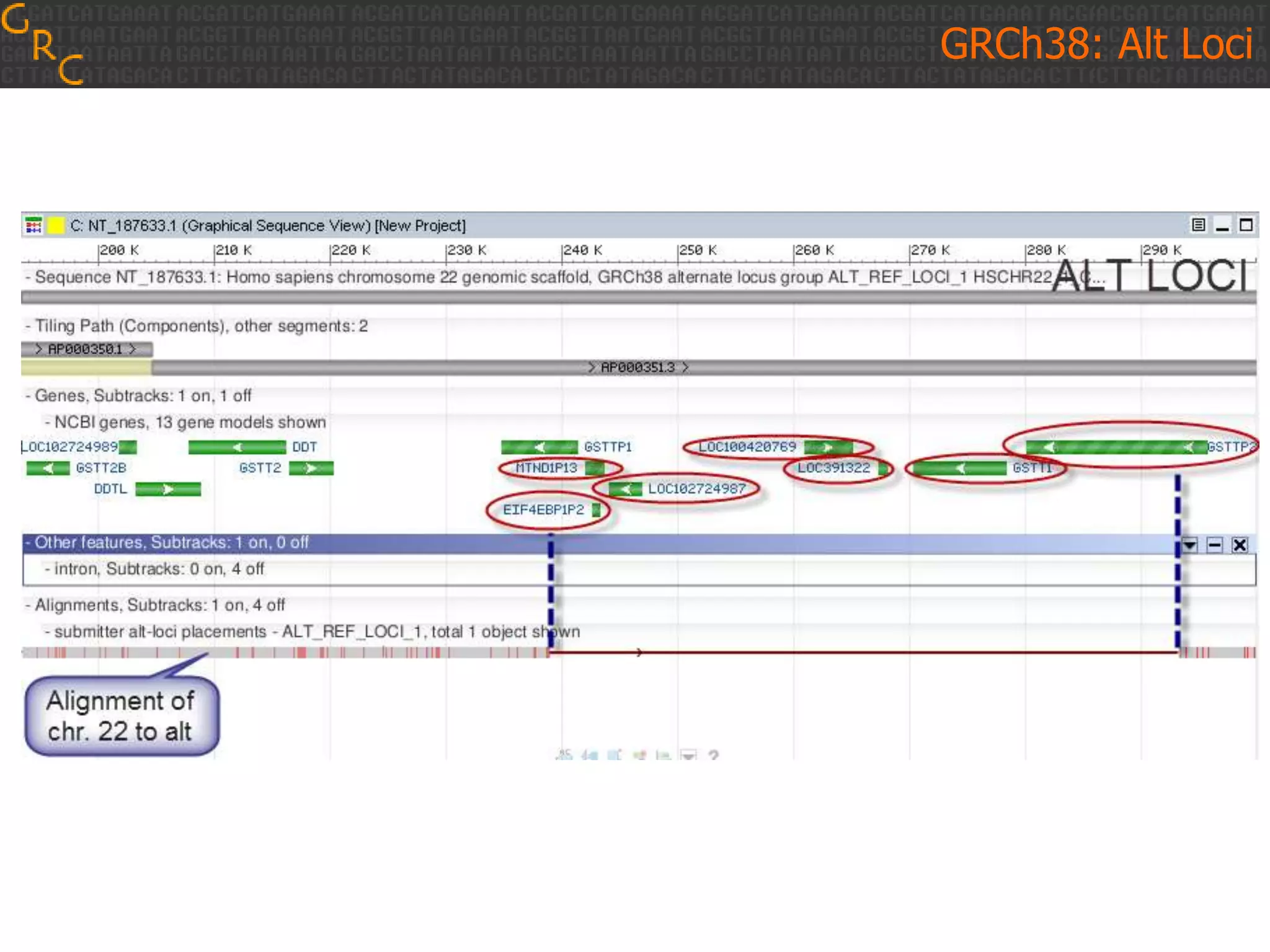The width and height of the screenshot is (1270, 952).
Task: Close the Other features track with X icon
Action: click(x=1240, y=545)
